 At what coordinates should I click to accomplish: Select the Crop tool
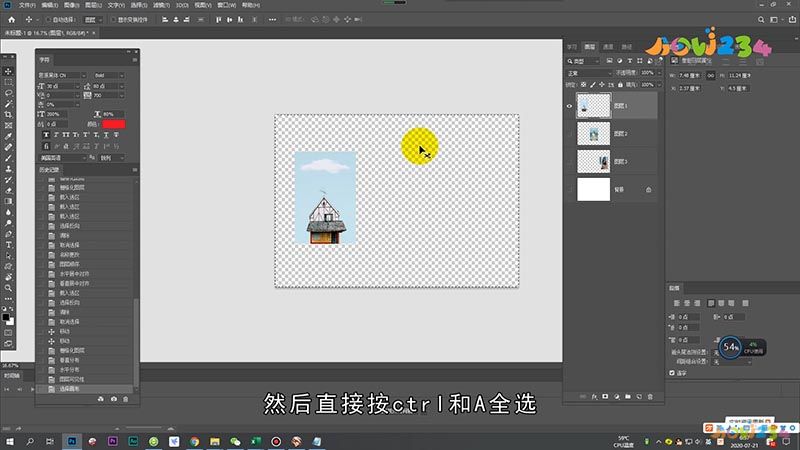pos(8,115)
